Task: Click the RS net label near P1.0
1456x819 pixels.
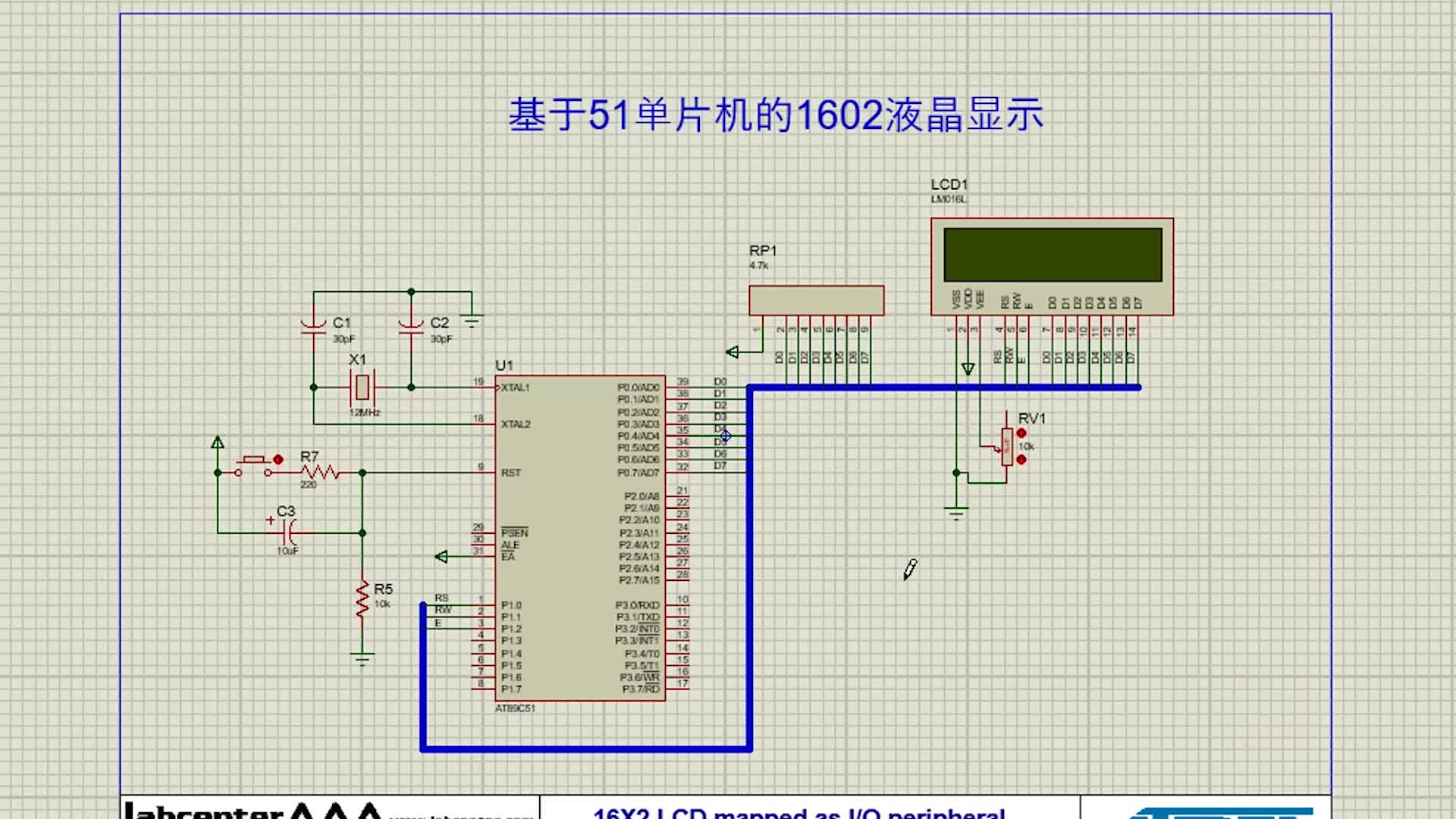Action: (x=441, y=598)
